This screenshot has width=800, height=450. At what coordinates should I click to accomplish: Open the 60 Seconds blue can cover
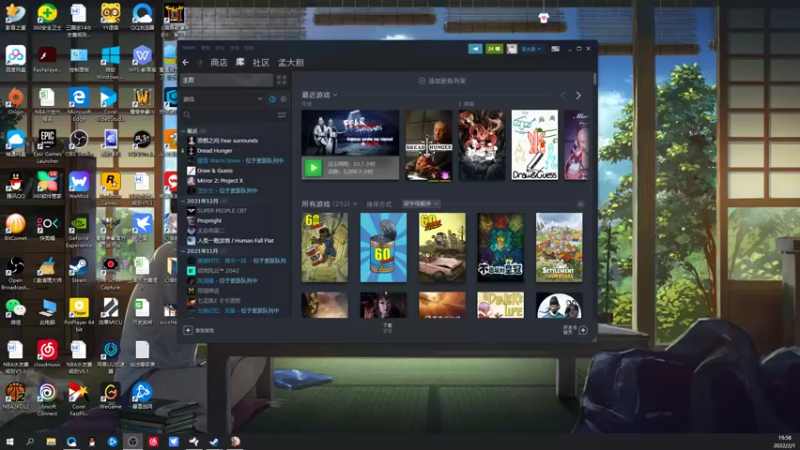(383, 247)
